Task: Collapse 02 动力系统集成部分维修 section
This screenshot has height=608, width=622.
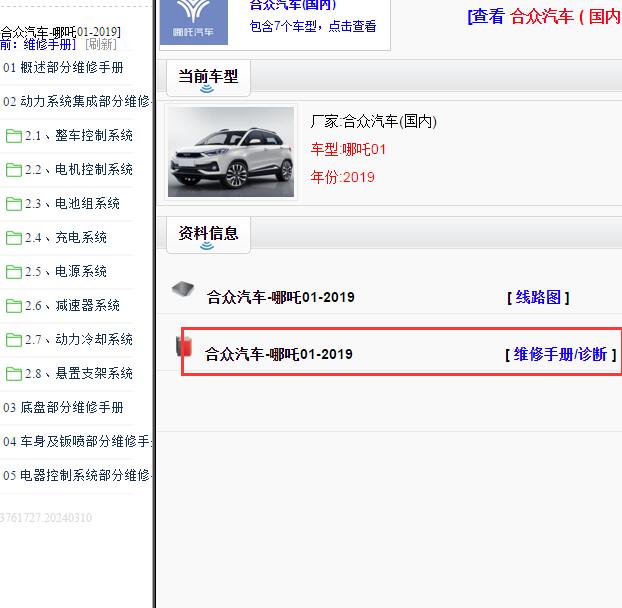Action: (77, 102)
